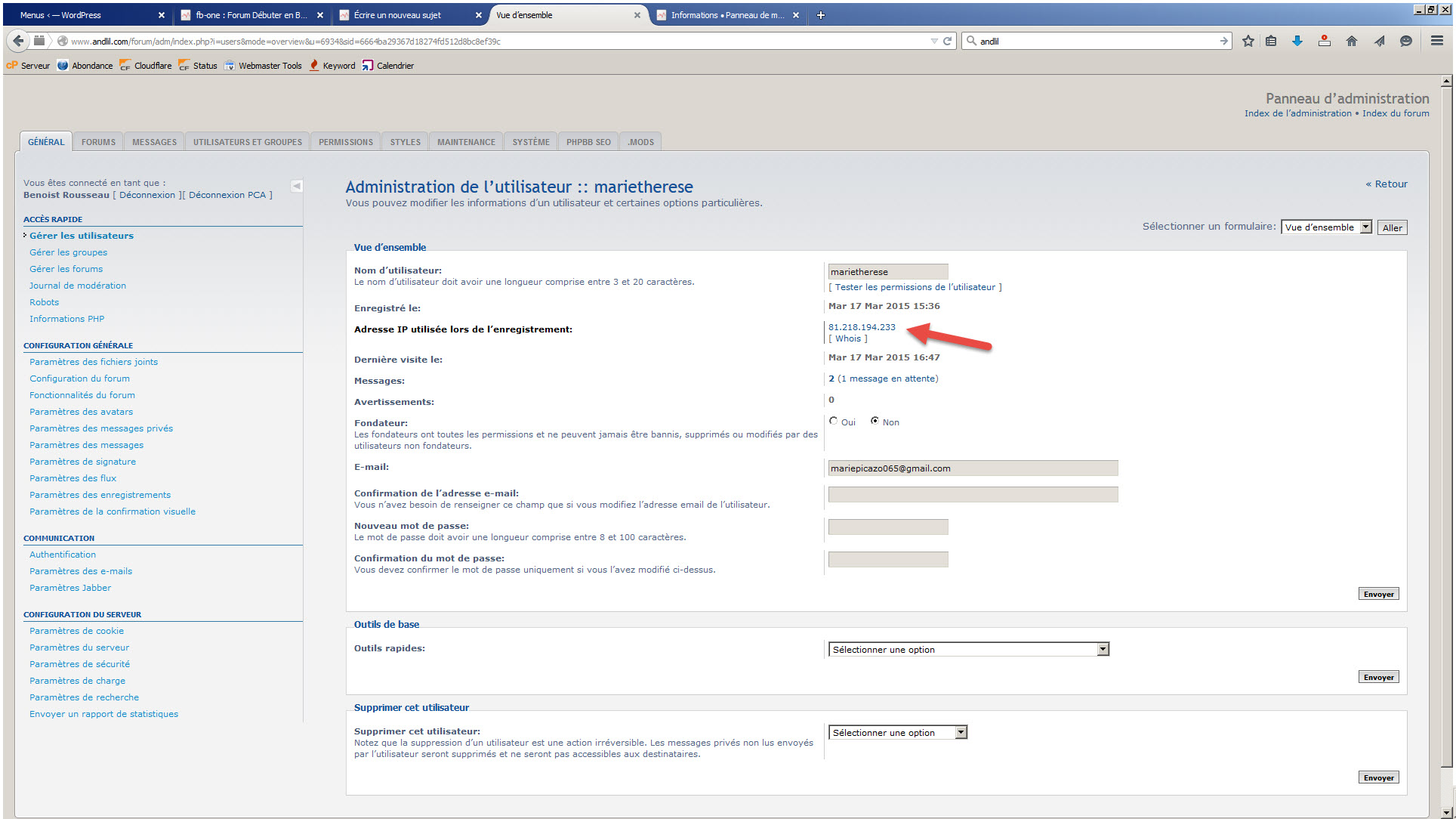The image size is (1456, 819).
Task: Click the E-mail input field
Action: [x=972, y=468]
